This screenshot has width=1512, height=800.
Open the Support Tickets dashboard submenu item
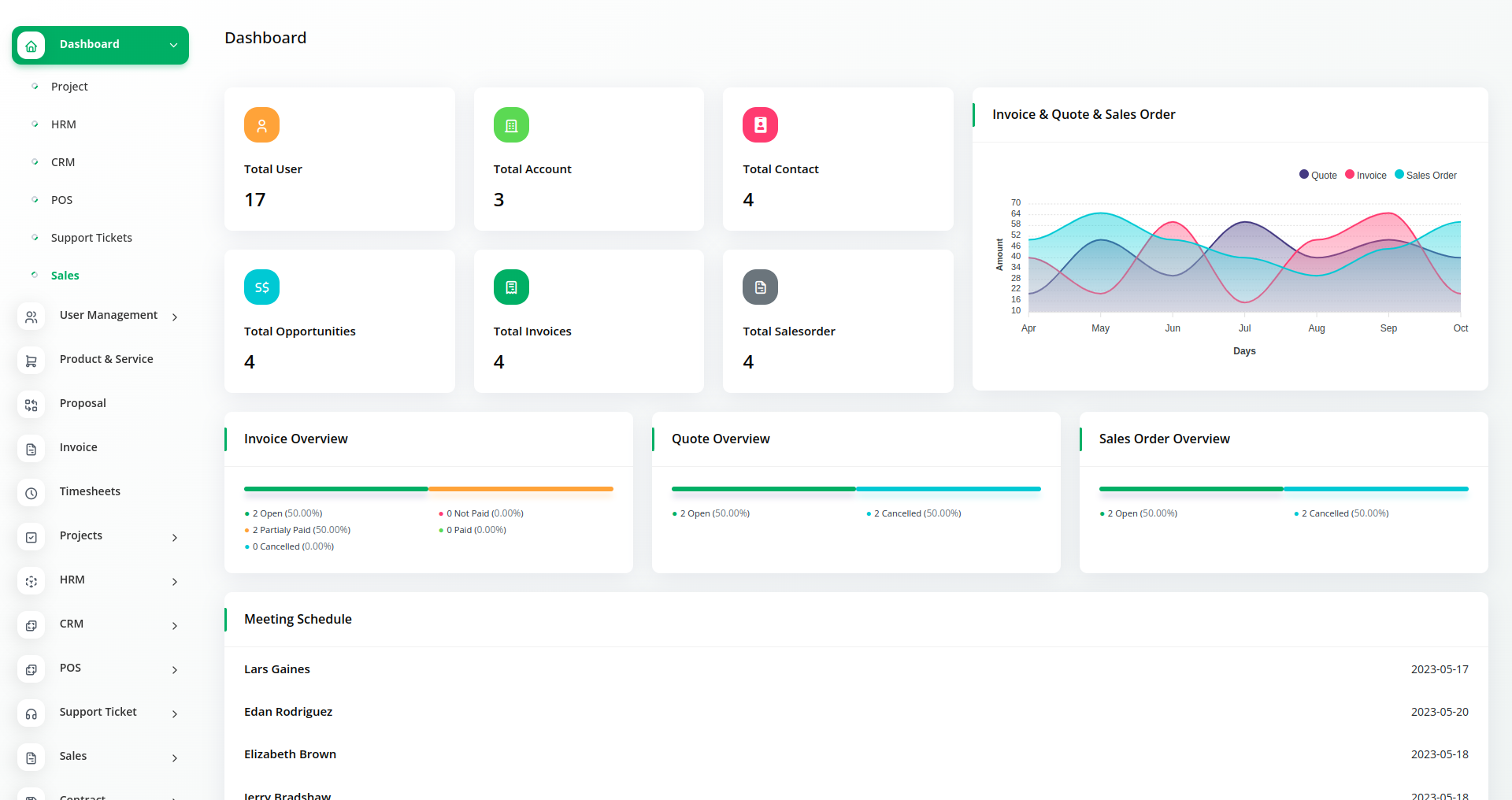pos(91,238)
